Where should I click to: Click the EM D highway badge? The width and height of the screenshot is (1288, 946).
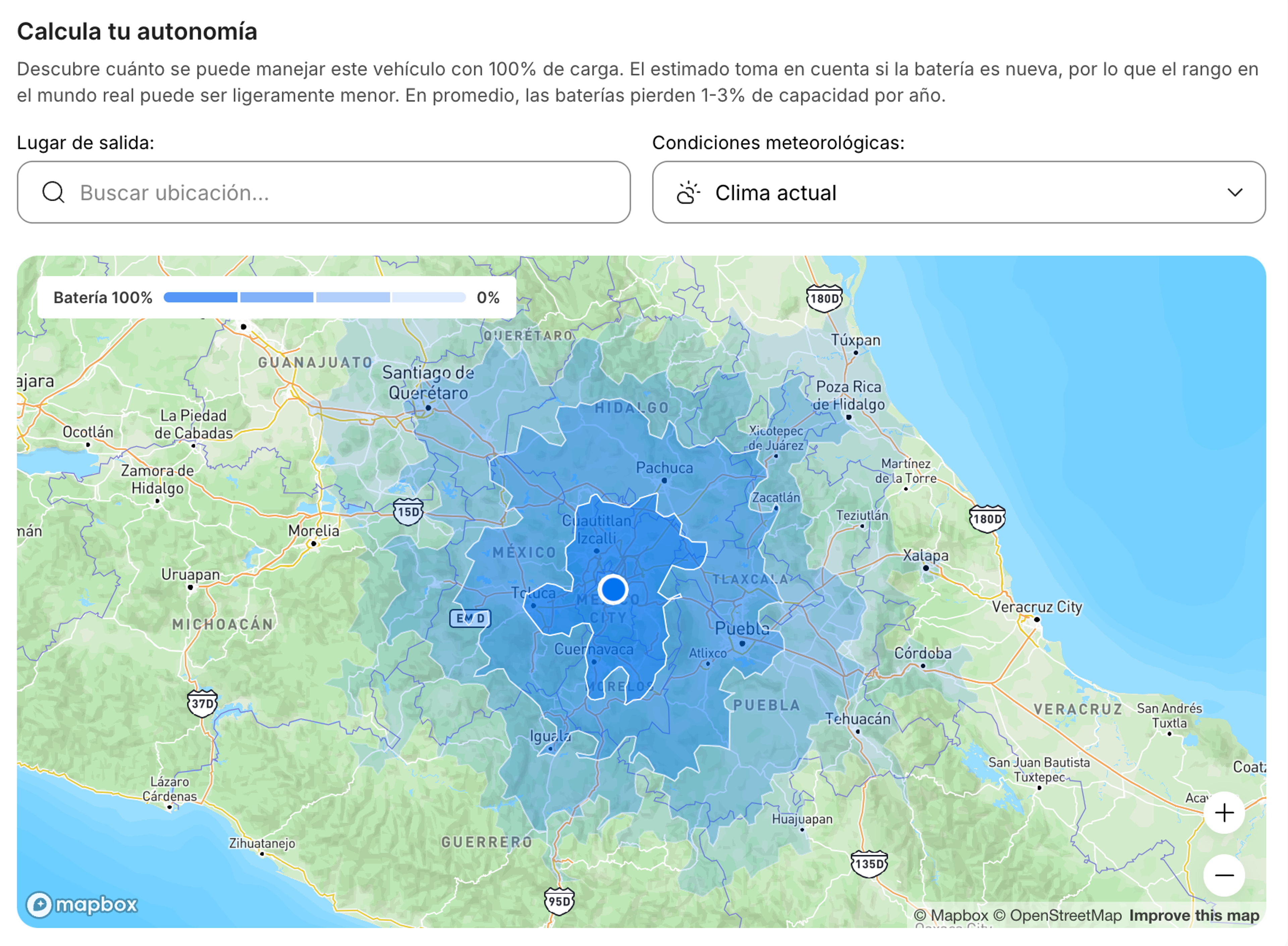tap(470, 618)
